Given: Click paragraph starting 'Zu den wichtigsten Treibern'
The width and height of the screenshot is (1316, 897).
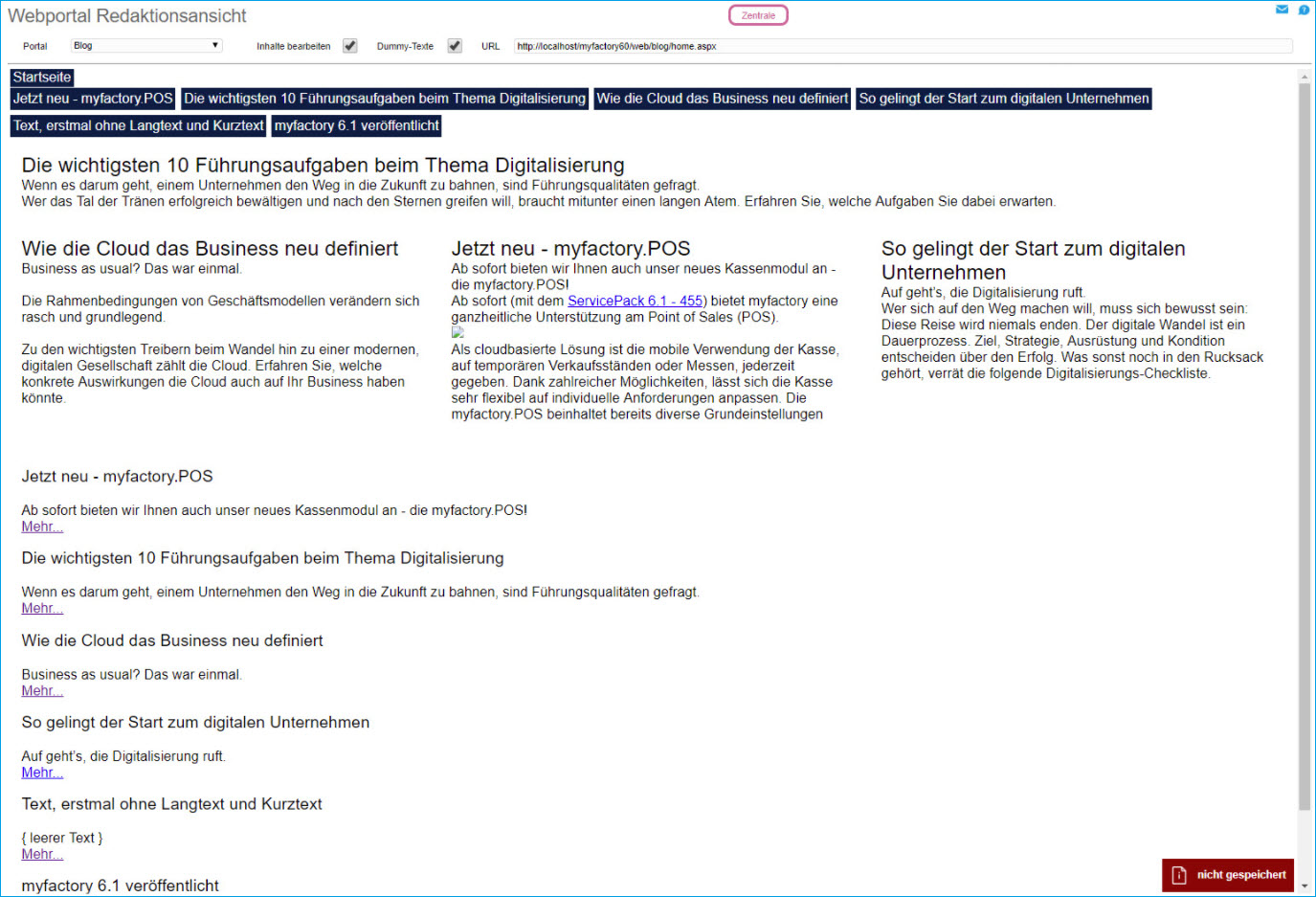Looking at the screenshot, I should pos(220,373).
